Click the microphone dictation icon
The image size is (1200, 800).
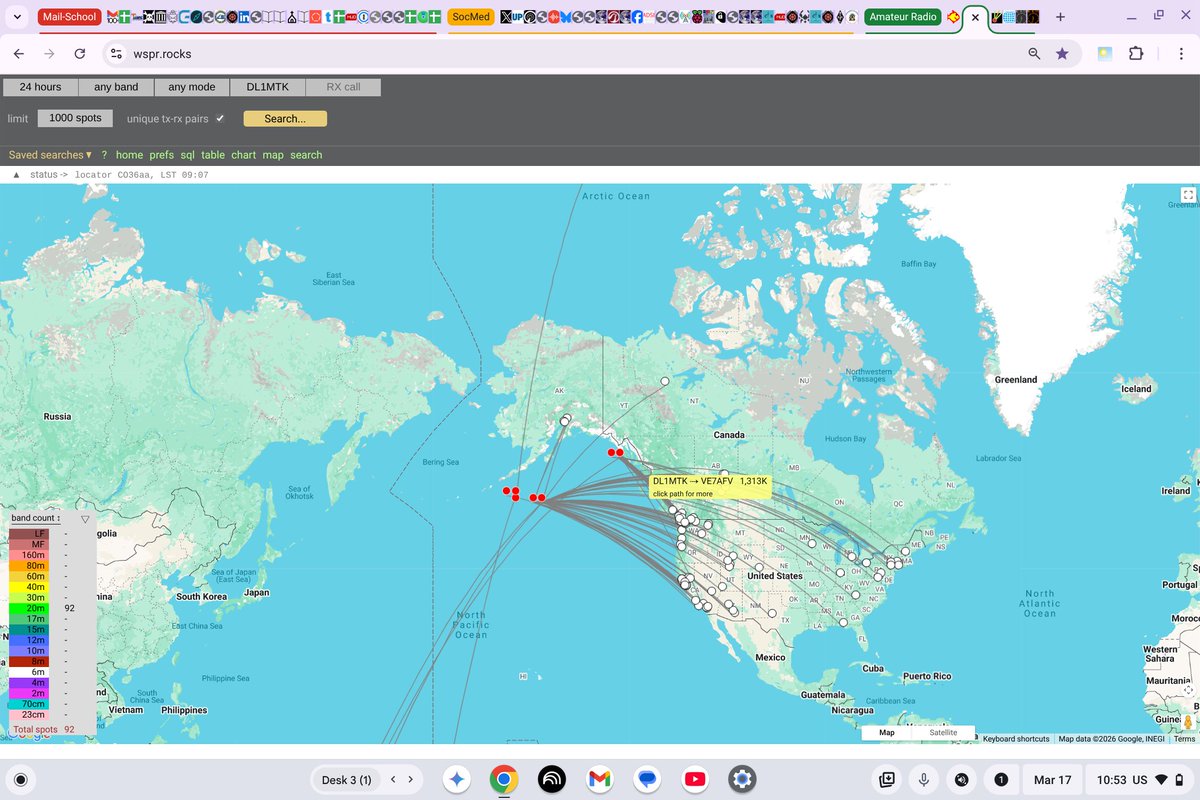coord(924,779)
